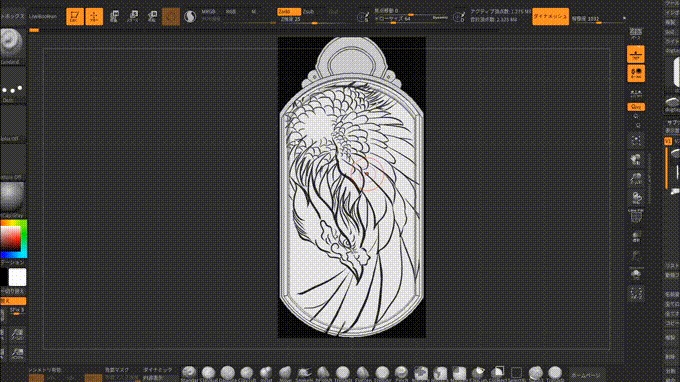Click the Gizmo 3D icon
Viewport: 680px width, 382px height.
pos(171,16)
